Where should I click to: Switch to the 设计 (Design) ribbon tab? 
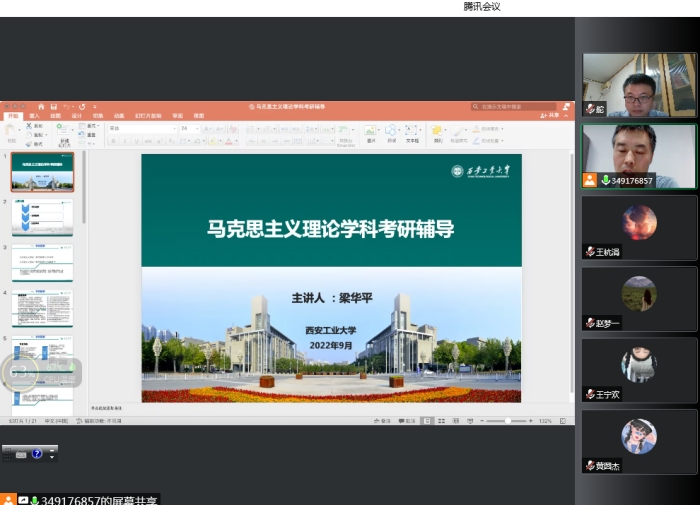76,116
